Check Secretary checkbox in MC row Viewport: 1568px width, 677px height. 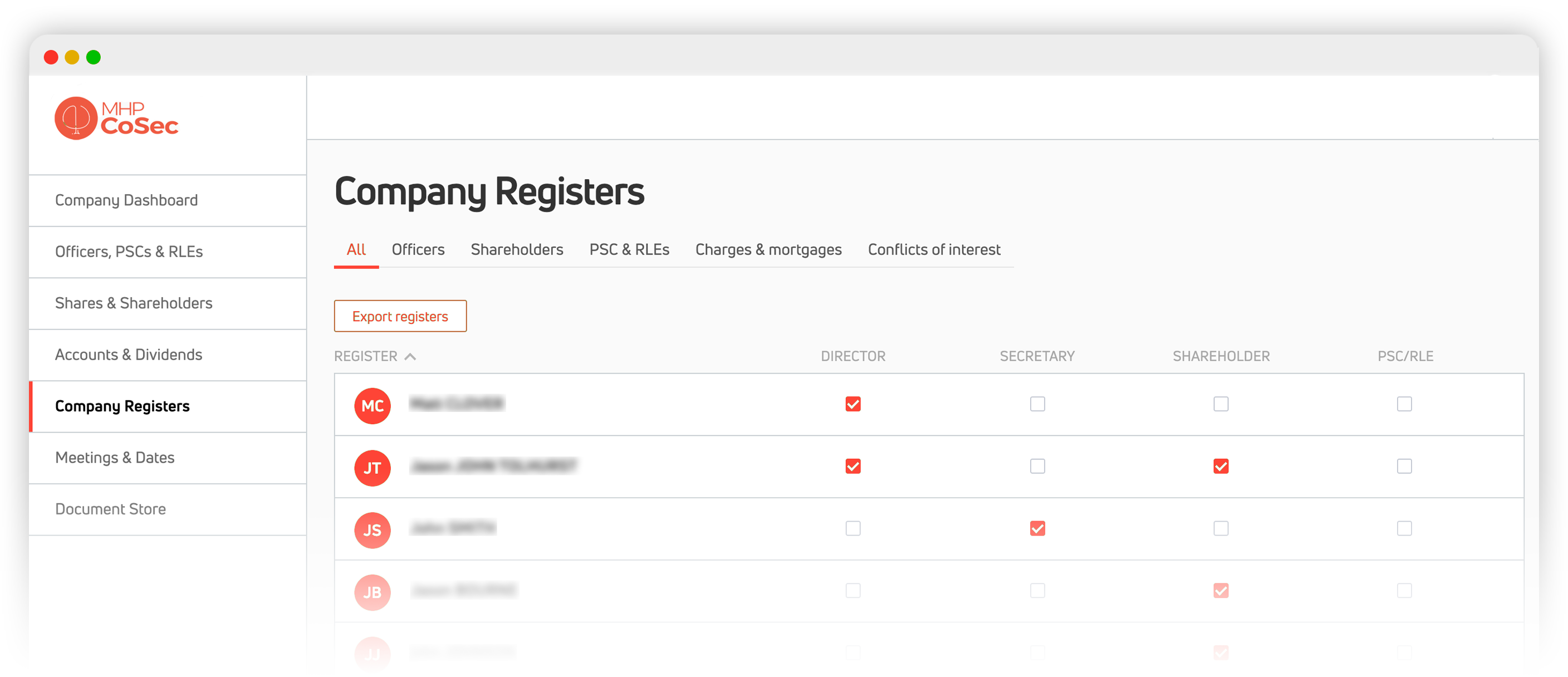(x=1037, y=404)
